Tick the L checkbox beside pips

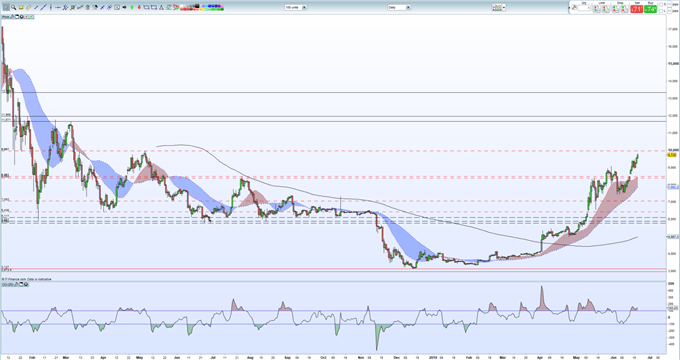click(661, 11)
